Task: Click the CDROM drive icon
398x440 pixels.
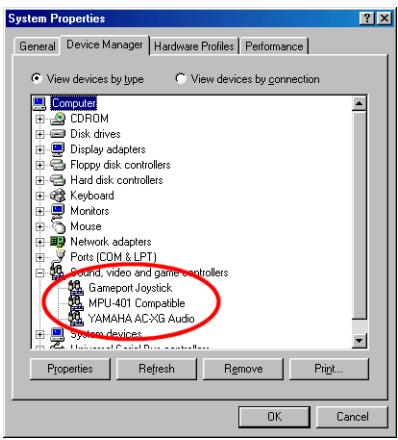Action: [x=57, y=119]
